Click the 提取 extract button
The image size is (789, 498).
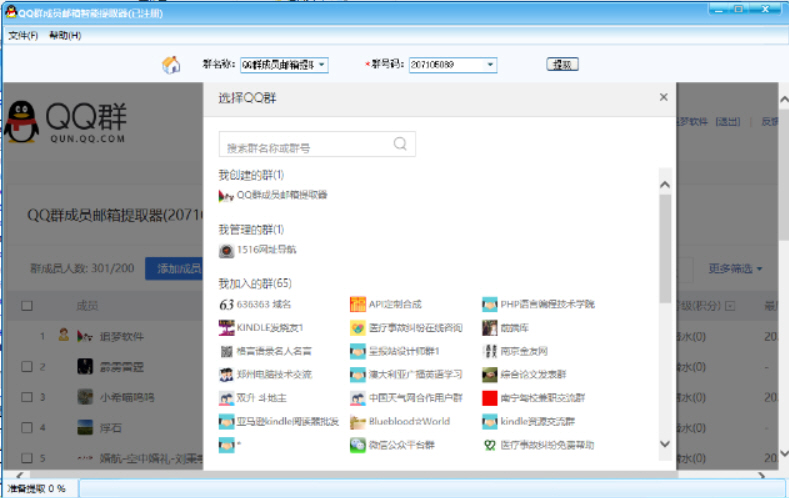pos(562,64)
